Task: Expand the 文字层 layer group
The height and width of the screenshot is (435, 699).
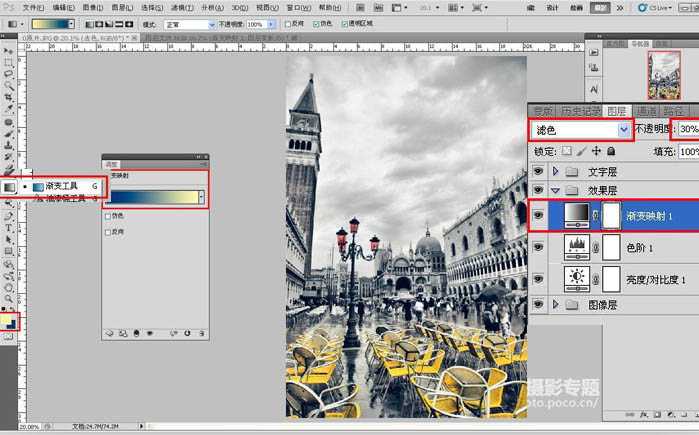Action: [554, 170]
